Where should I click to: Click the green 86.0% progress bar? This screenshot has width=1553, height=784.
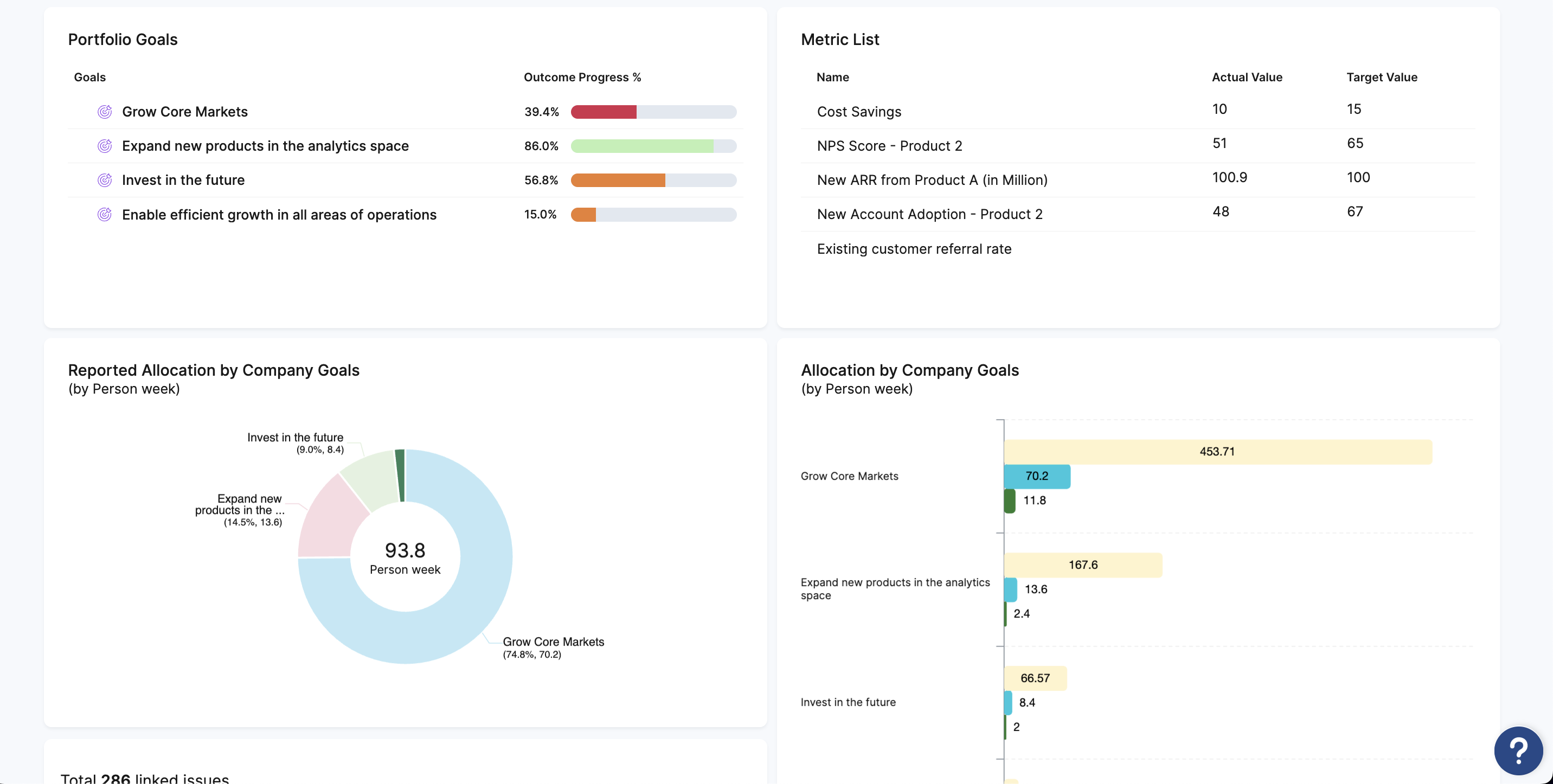pyautogui.click(x=641, y=146)
